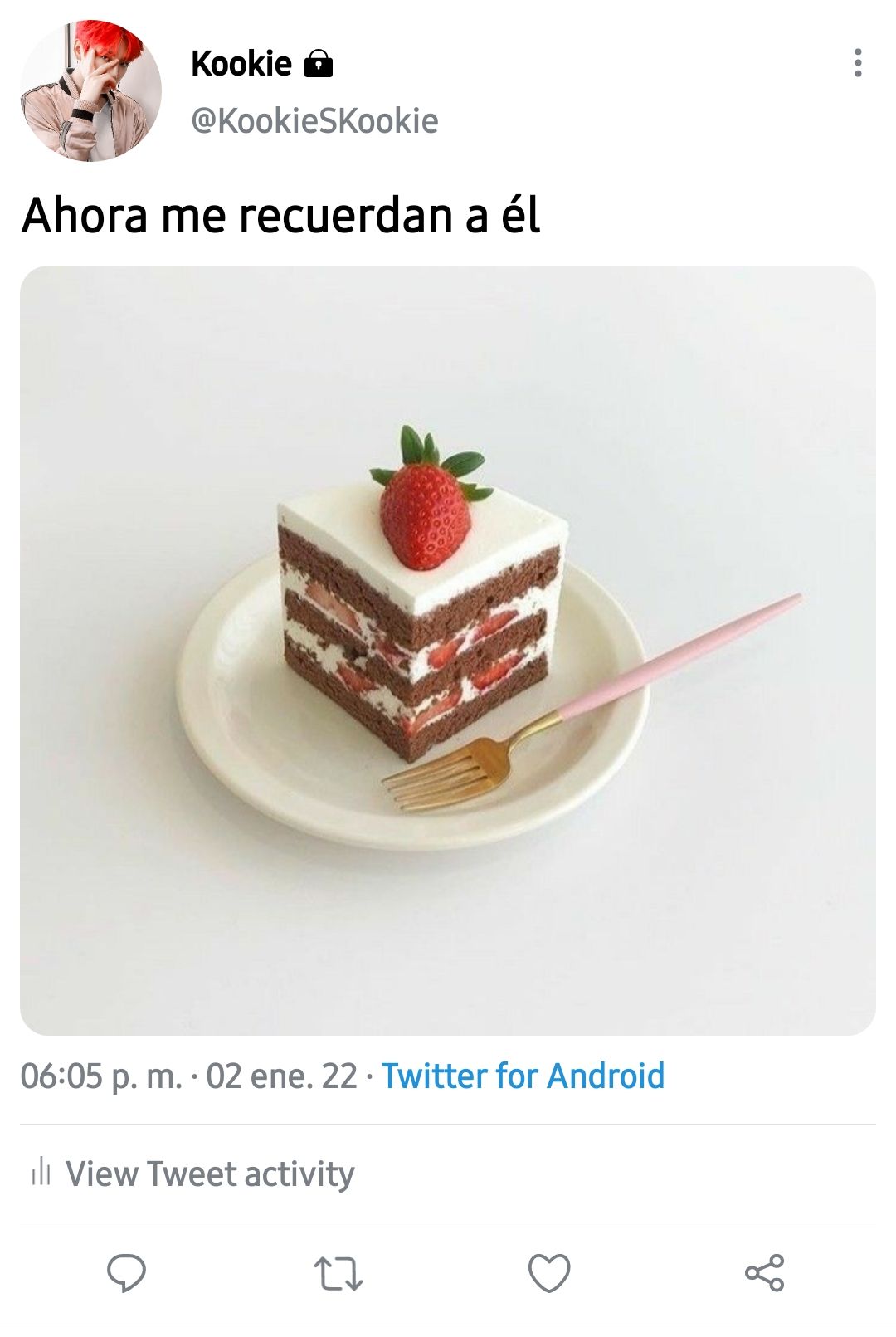Open the Kookie display name profile
Screen dimensions: 896x1337
[241, 63]
